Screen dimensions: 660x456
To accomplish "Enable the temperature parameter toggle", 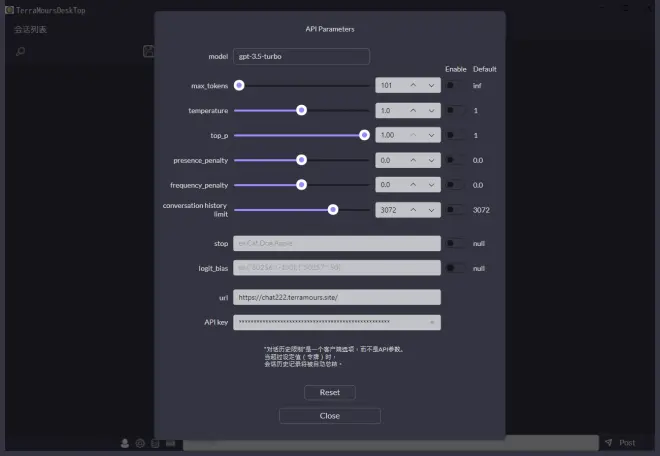I will tap(454, 110).
